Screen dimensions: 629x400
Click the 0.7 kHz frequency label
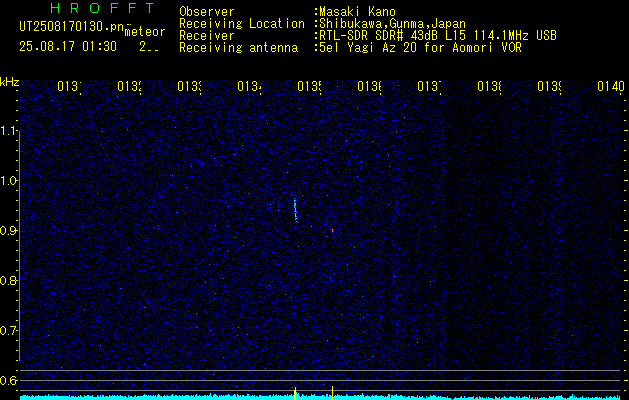[x=8, y=330]
